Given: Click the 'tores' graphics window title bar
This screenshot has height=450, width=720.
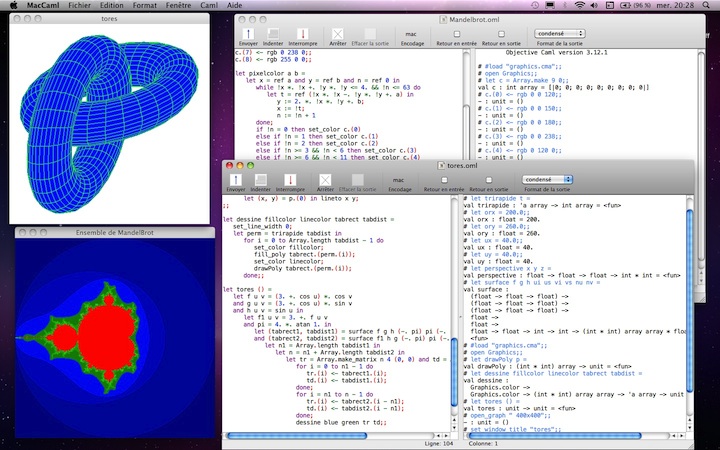Looking at the screenshot, I should coord(109,19).
